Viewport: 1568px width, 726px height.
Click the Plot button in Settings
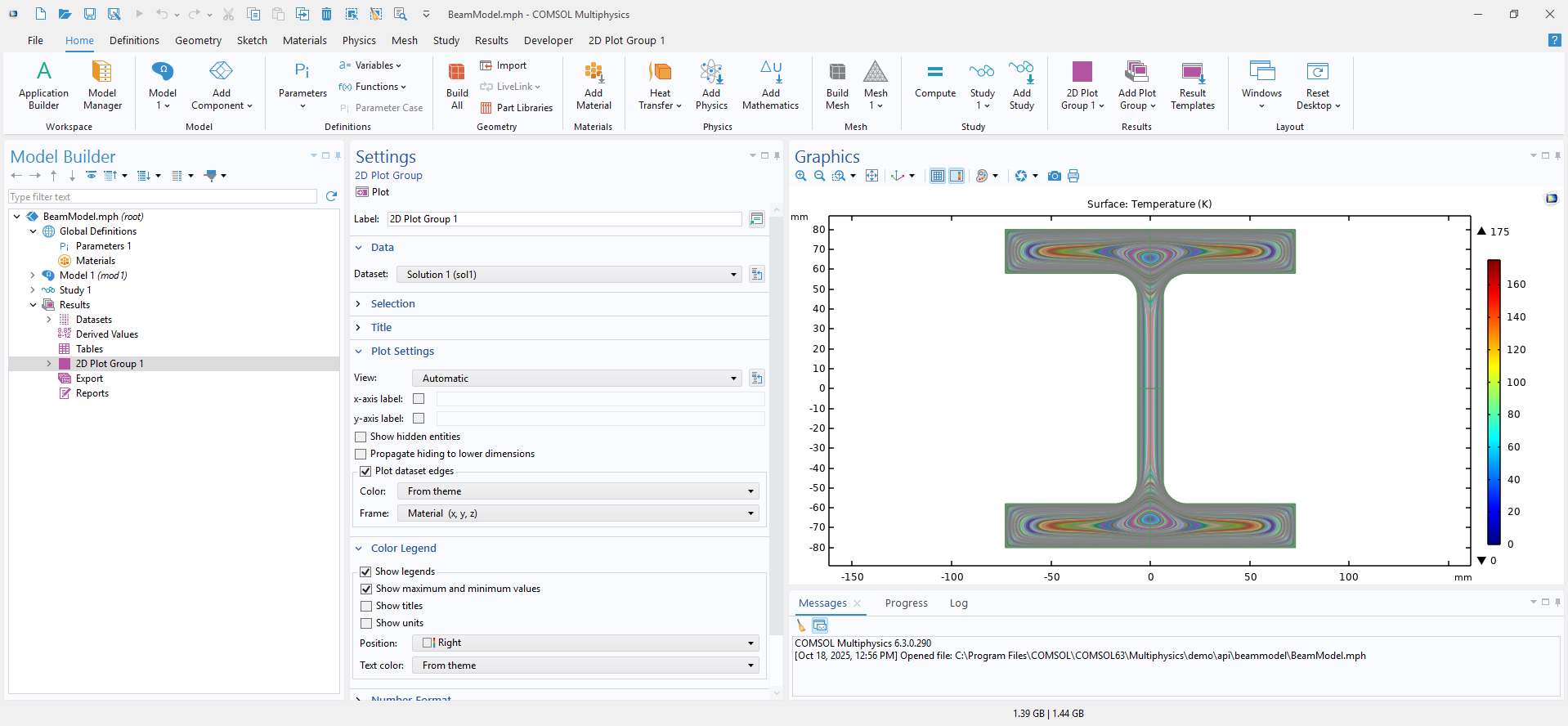[x=373, y=192]
